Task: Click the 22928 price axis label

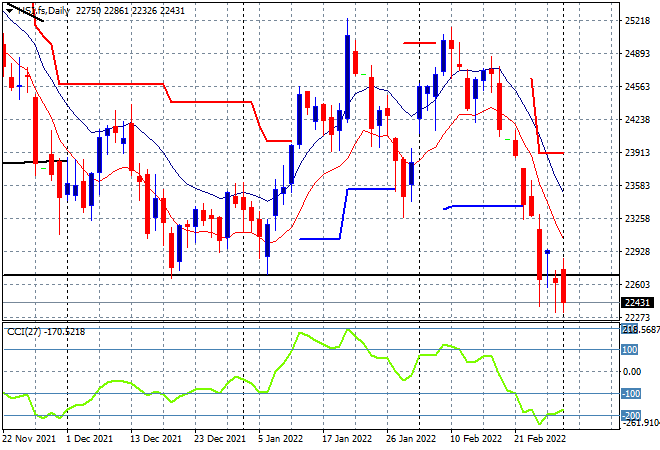Action: (637, 252)
